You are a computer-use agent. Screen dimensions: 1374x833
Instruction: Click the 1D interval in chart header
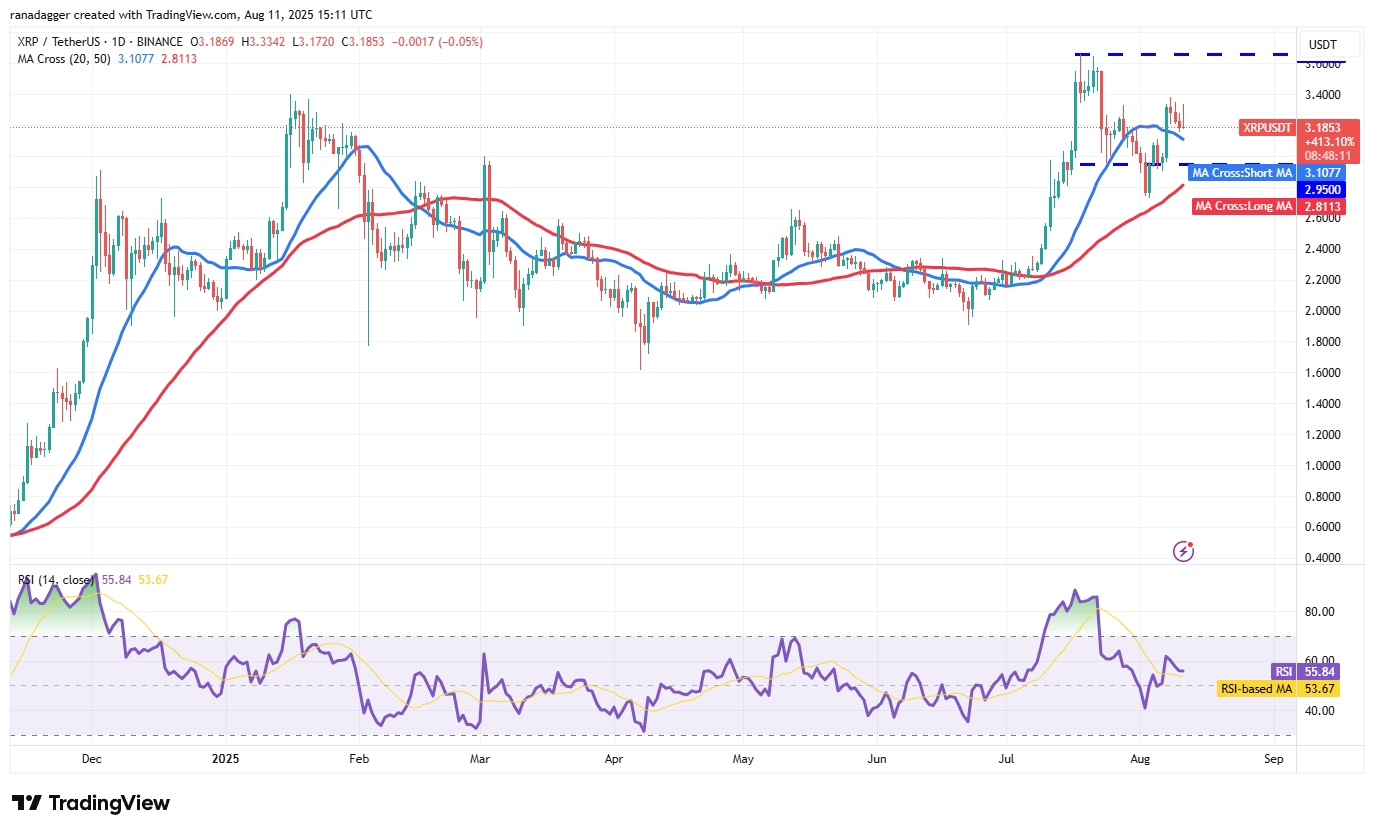pyautogui.click(x=140, y=42)
